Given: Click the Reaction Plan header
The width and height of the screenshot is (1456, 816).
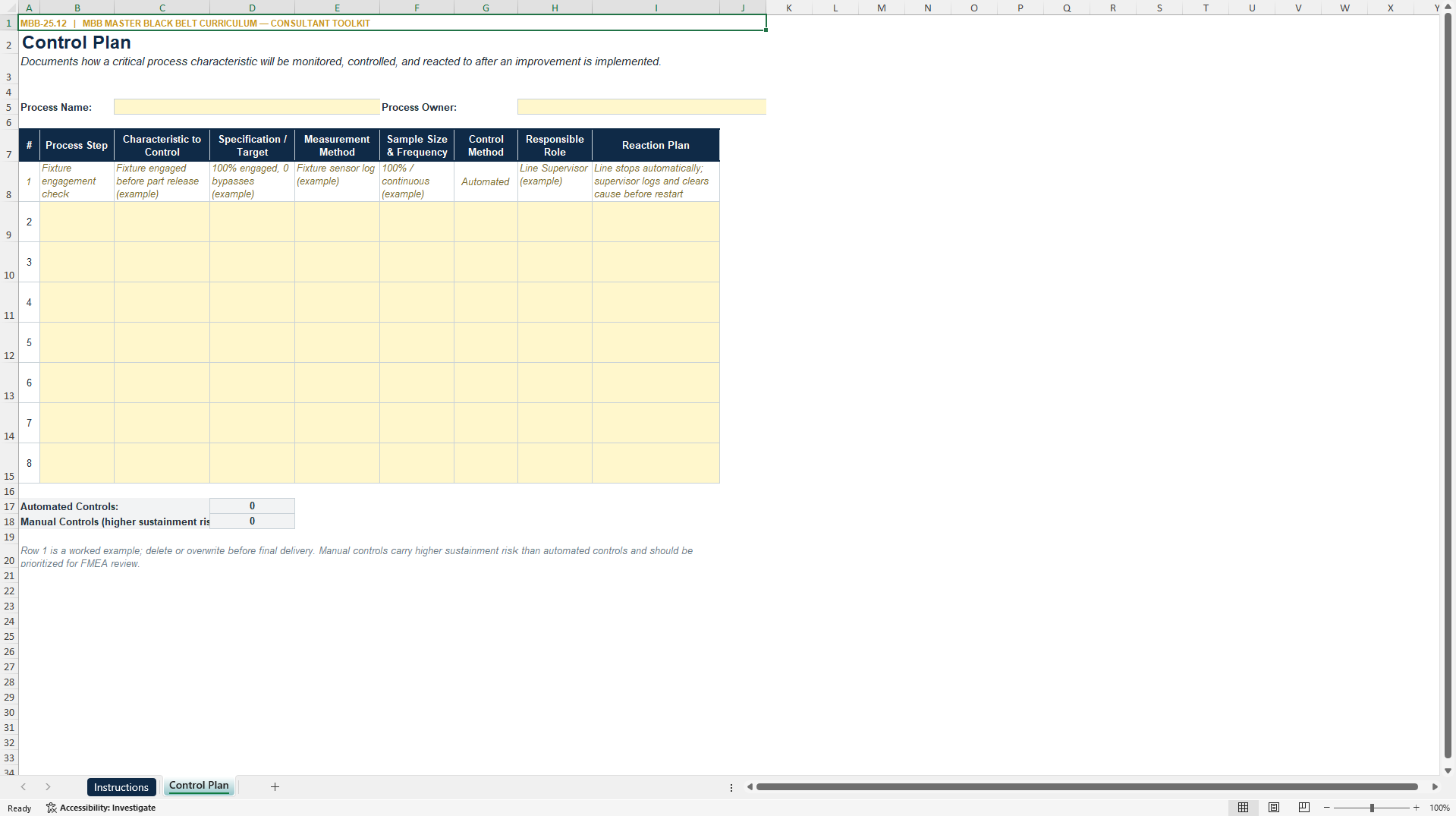Looking at the screenshot, I should point(656,145).
